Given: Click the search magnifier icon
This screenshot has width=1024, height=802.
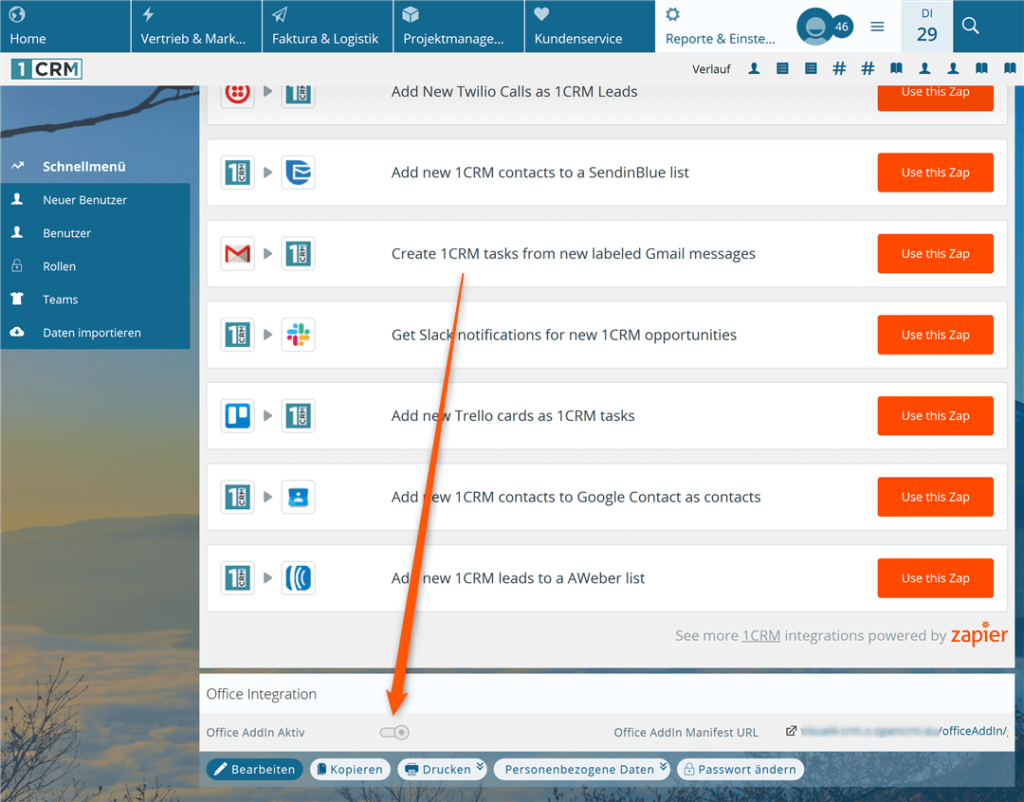Looking at the screenshot, I should point(970,26).
